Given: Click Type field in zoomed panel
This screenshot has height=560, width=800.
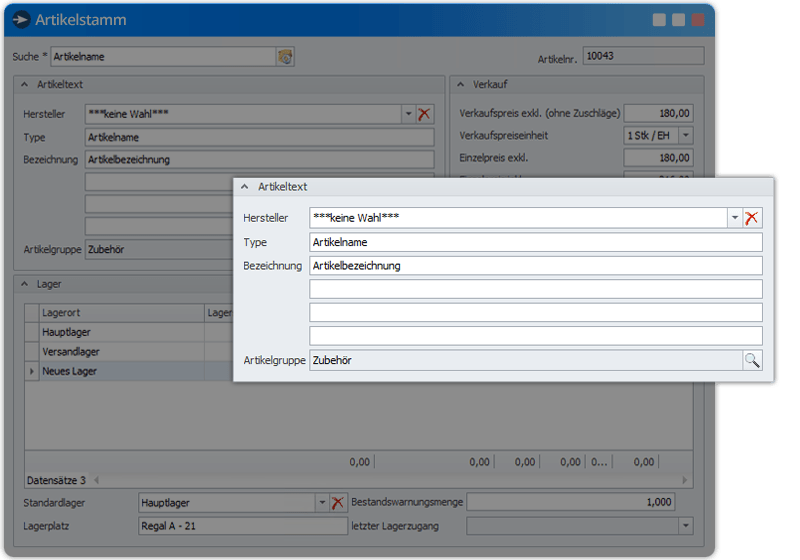Looking at the screenshot, I should [536, 242].
